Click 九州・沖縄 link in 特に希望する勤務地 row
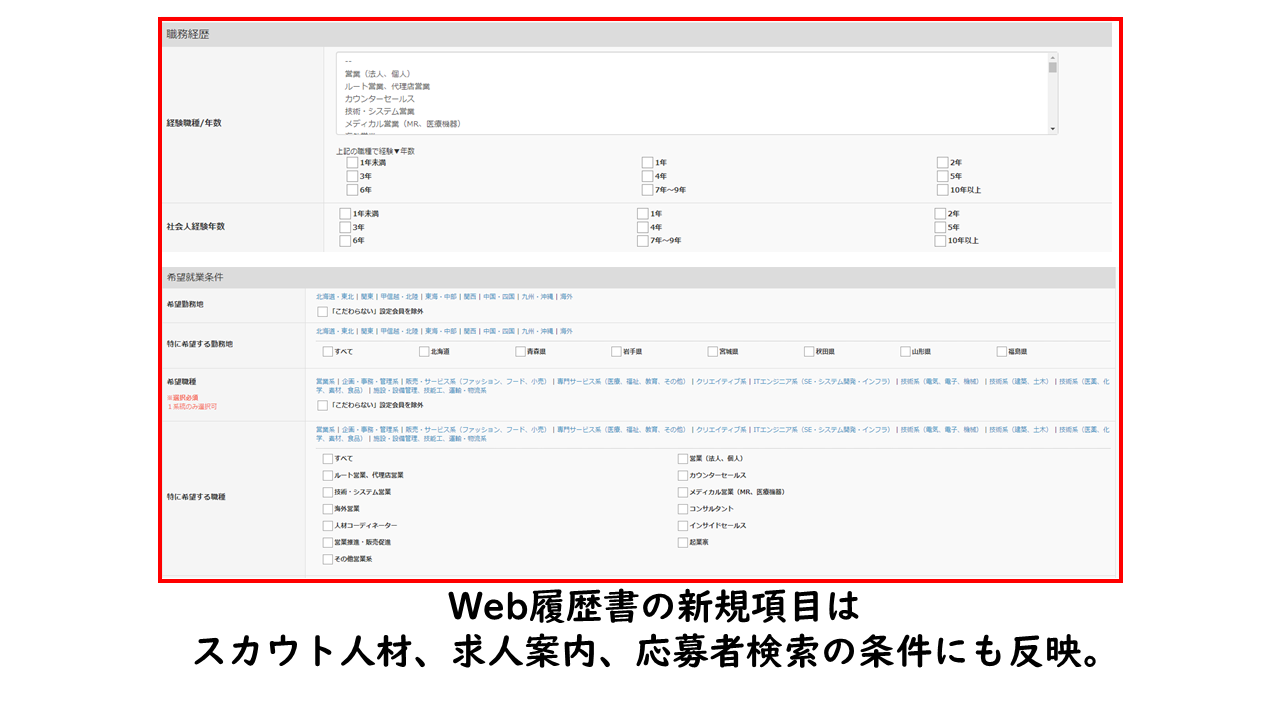Viewport: 1280px width, 720px height. [537, 331]
